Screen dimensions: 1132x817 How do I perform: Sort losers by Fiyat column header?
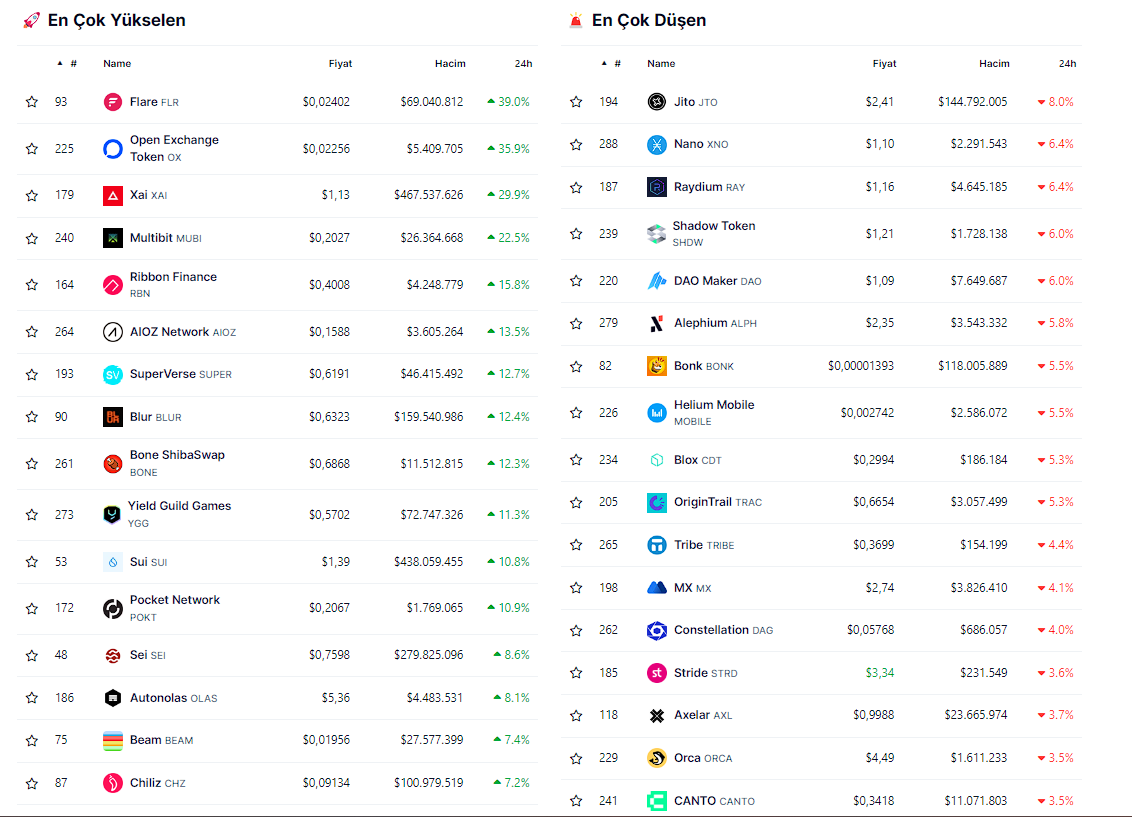pyautogui.click(x=884, y=64)
